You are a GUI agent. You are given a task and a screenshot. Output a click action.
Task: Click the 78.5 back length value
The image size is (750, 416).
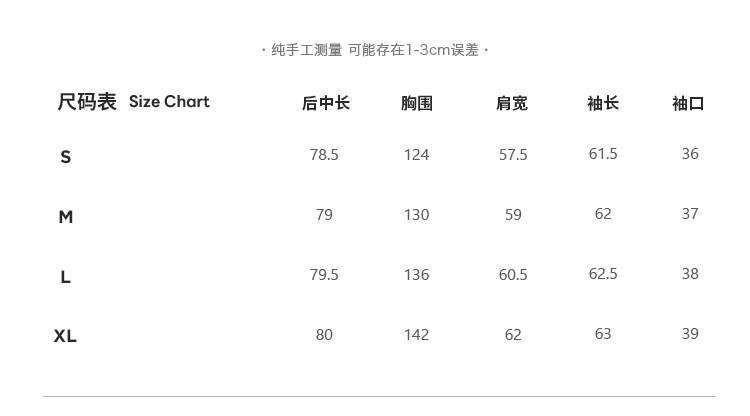coord(324,155)
